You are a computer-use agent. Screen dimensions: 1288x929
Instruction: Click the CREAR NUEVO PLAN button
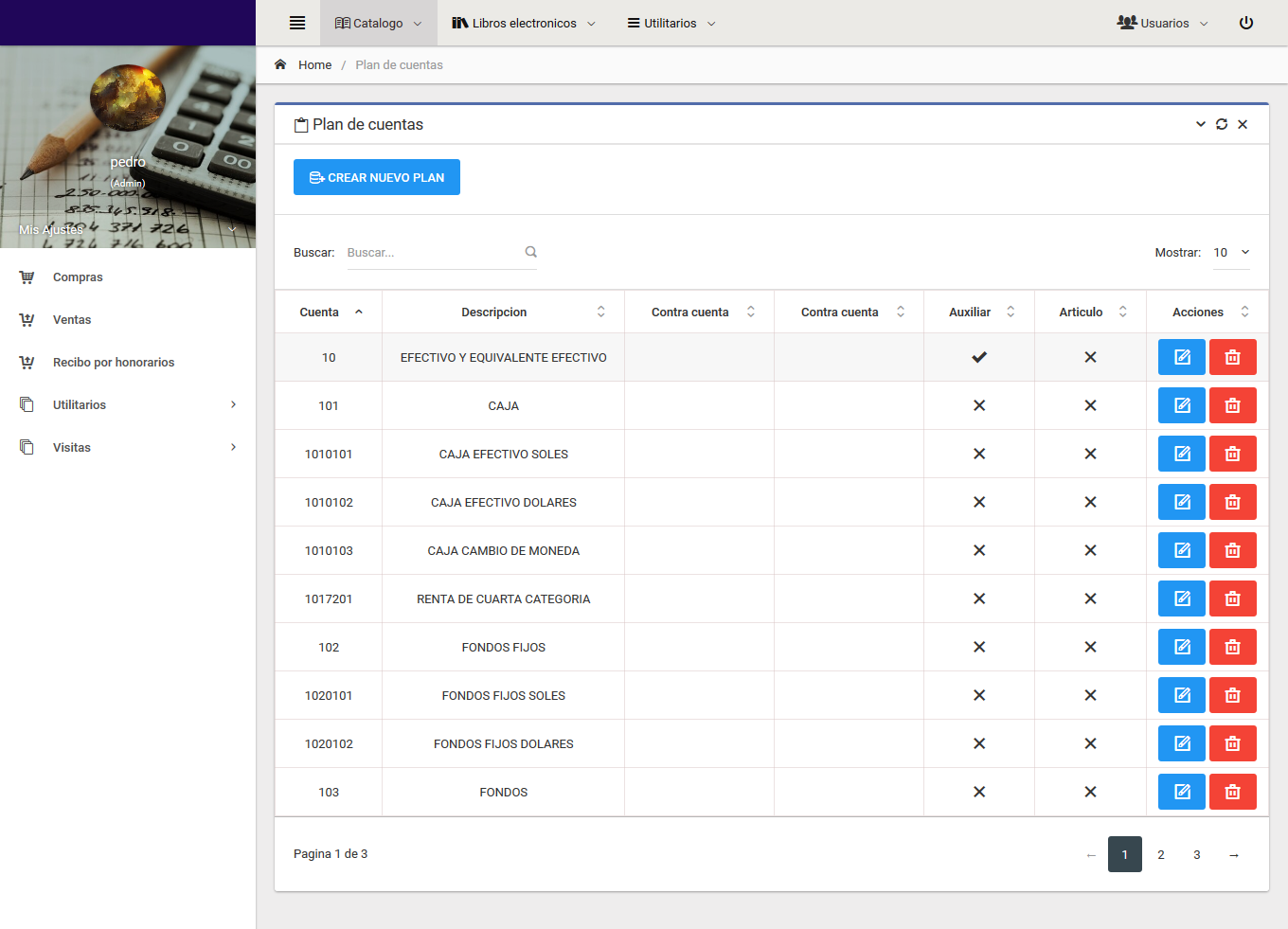376,177
